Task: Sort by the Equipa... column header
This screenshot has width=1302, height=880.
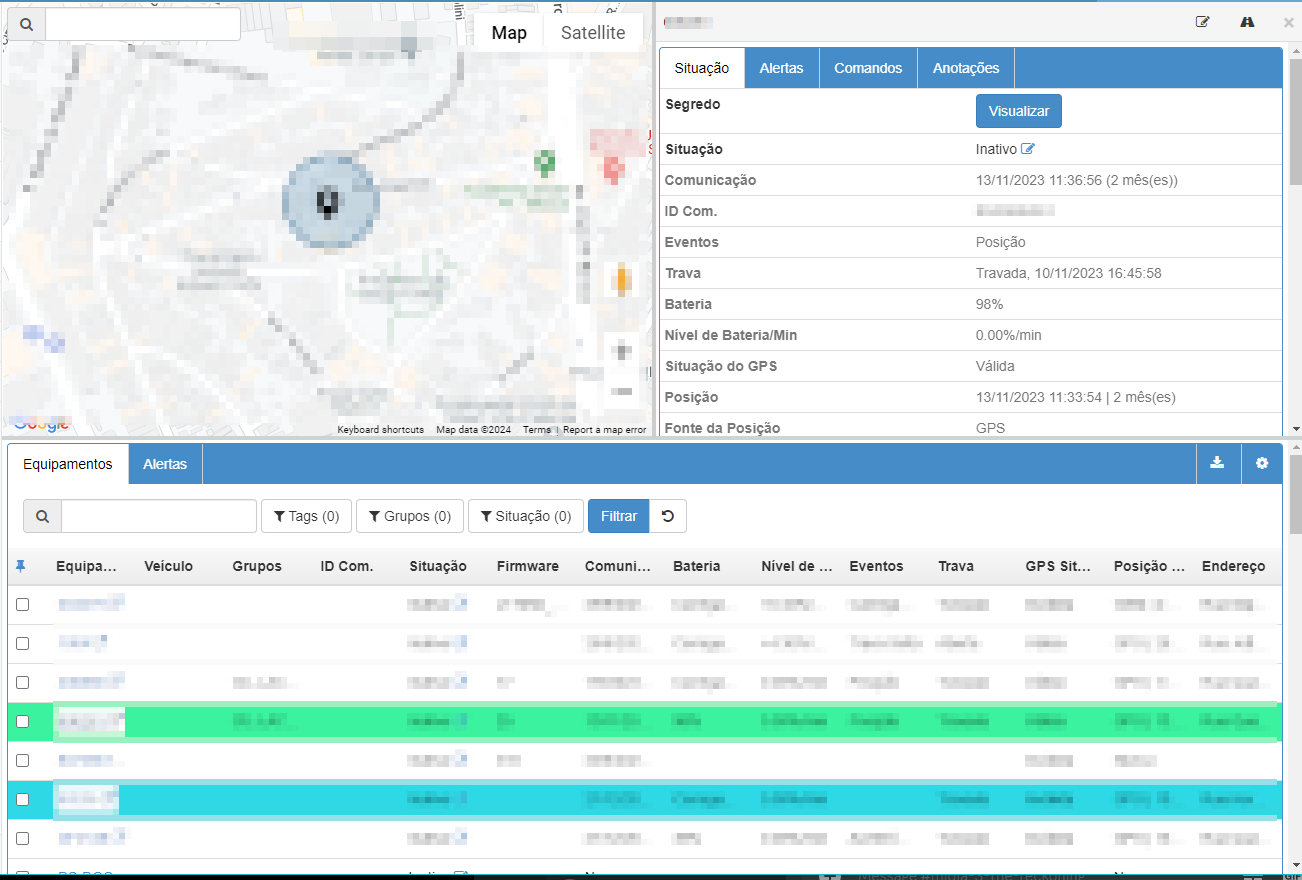Action: [87, 566]
